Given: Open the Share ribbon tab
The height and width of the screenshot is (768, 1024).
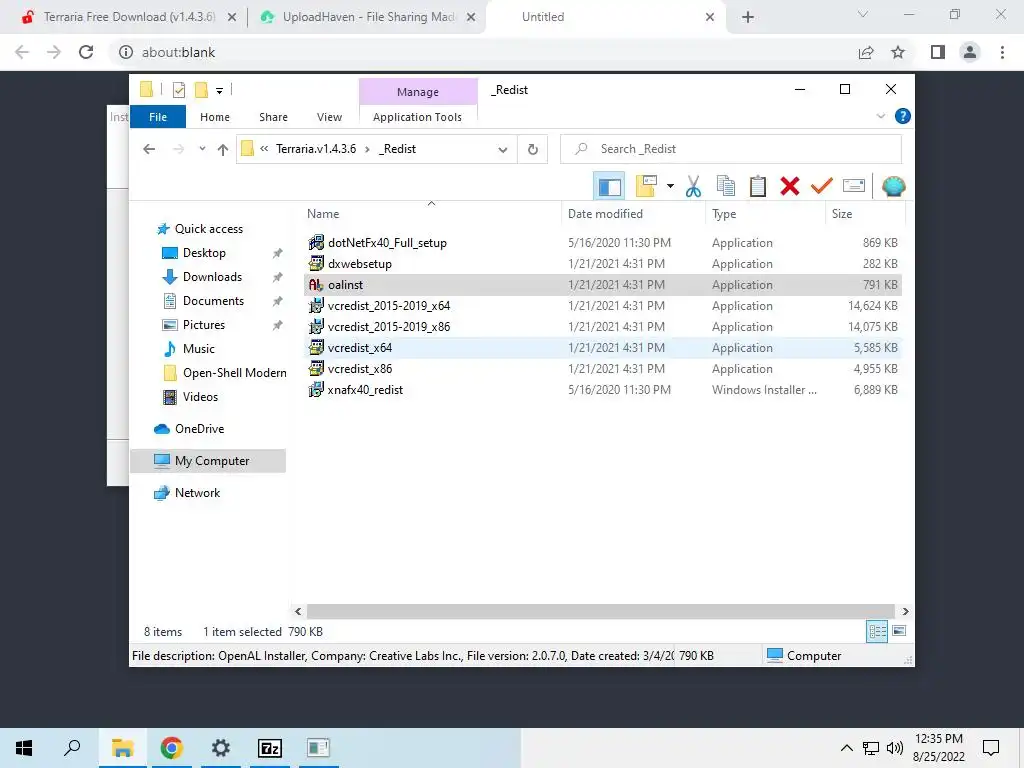Looking at the screenshot, I should coord(273,117).
